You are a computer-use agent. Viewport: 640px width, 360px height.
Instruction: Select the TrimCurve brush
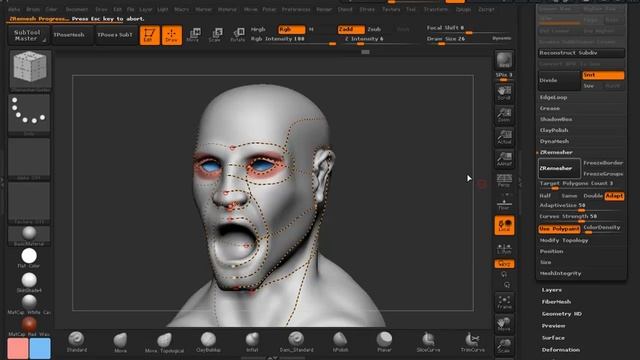(472, 342)
